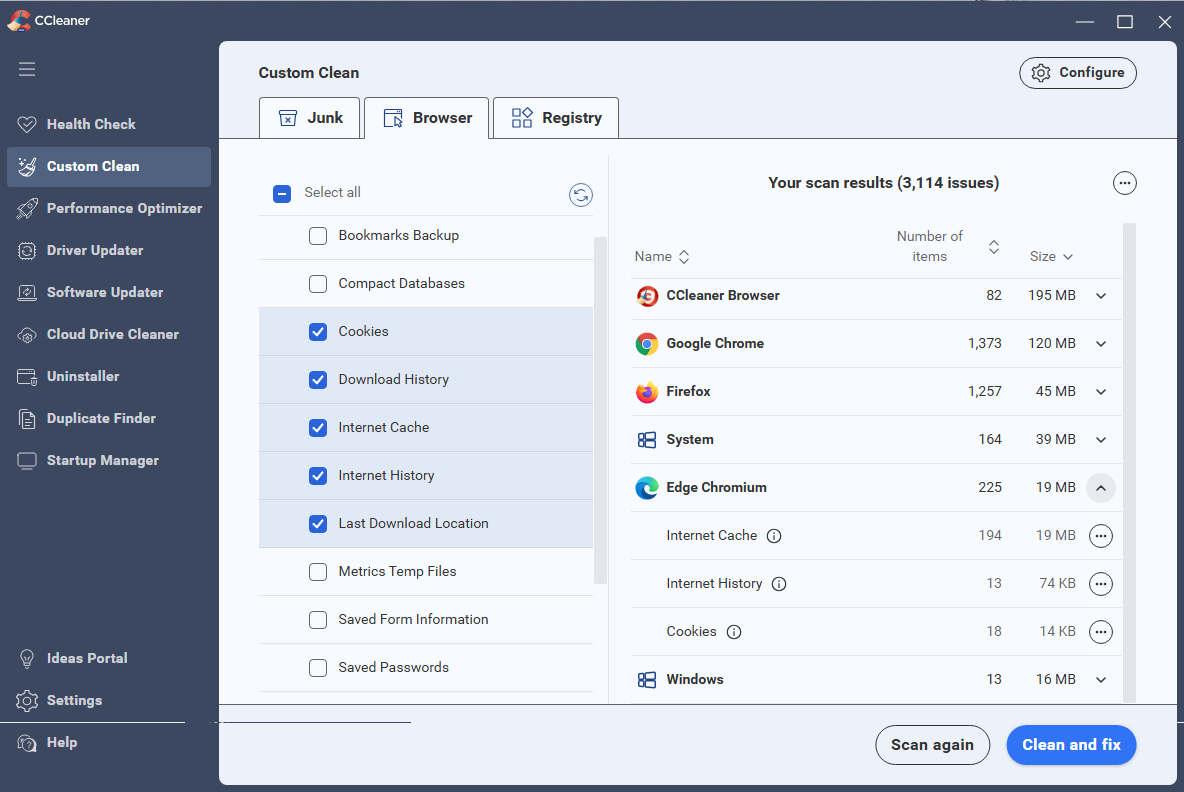Expand the Google Chrome results row
The height and width of the screenshot is (792, 1184).
point(1100,344)
